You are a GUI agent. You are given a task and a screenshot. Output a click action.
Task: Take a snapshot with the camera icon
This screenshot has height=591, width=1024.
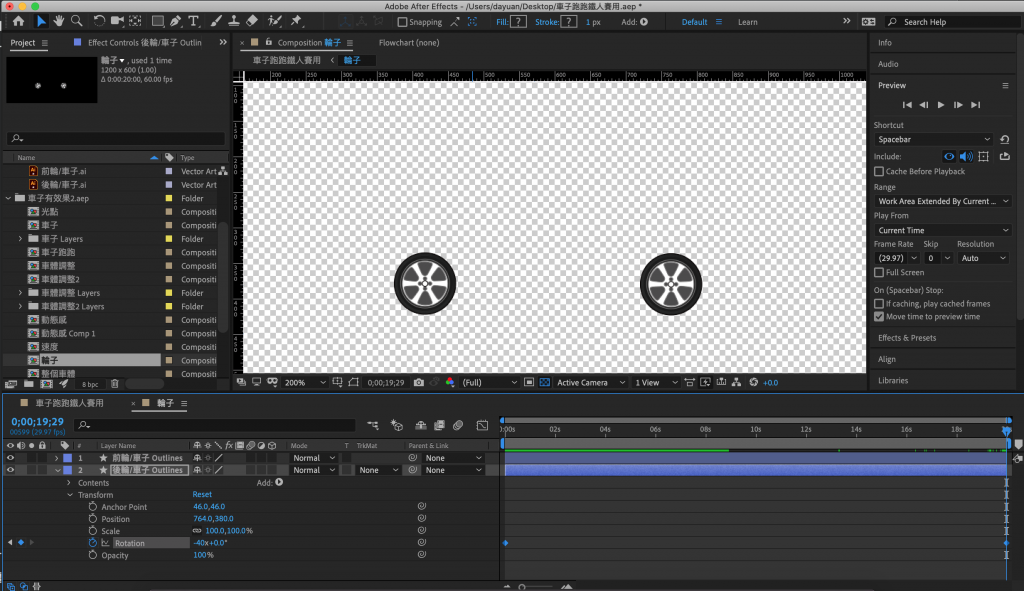click(x=419, y=383)
